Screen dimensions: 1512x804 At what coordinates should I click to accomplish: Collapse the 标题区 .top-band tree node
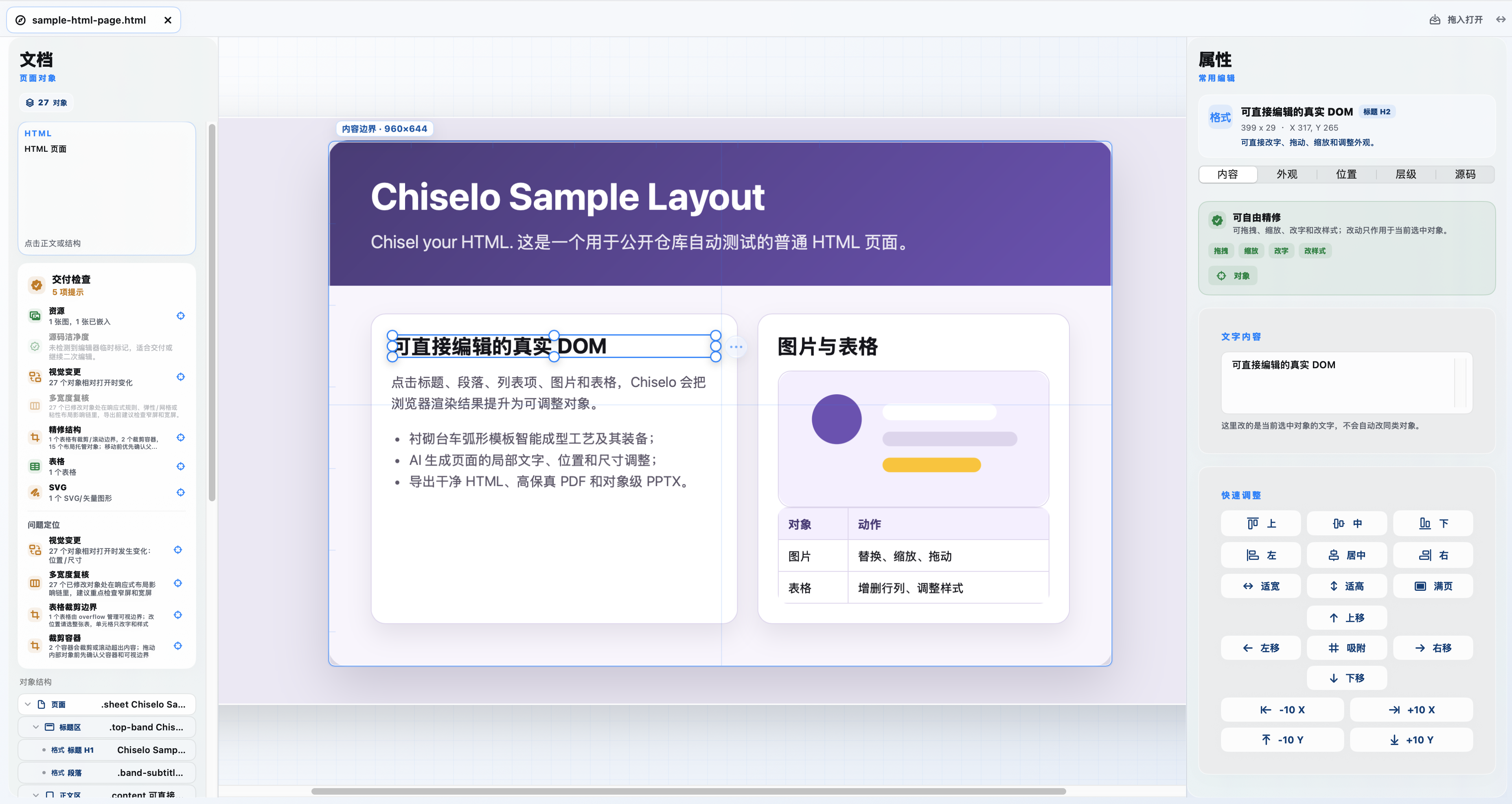36,727
